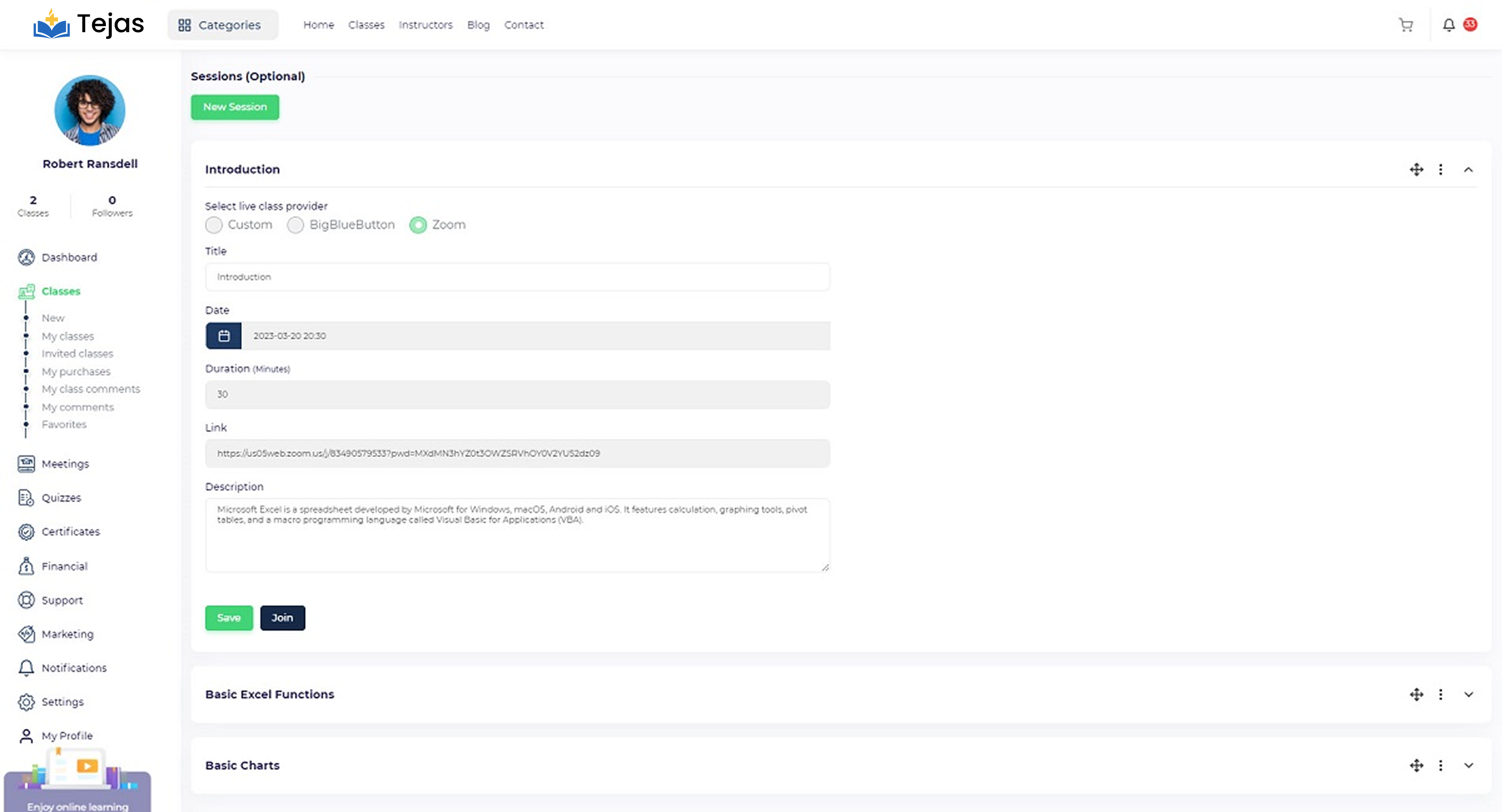Open the Instructors menu item
The width and height of the screenshot is (1502, 812).
(x=425, y=25)
